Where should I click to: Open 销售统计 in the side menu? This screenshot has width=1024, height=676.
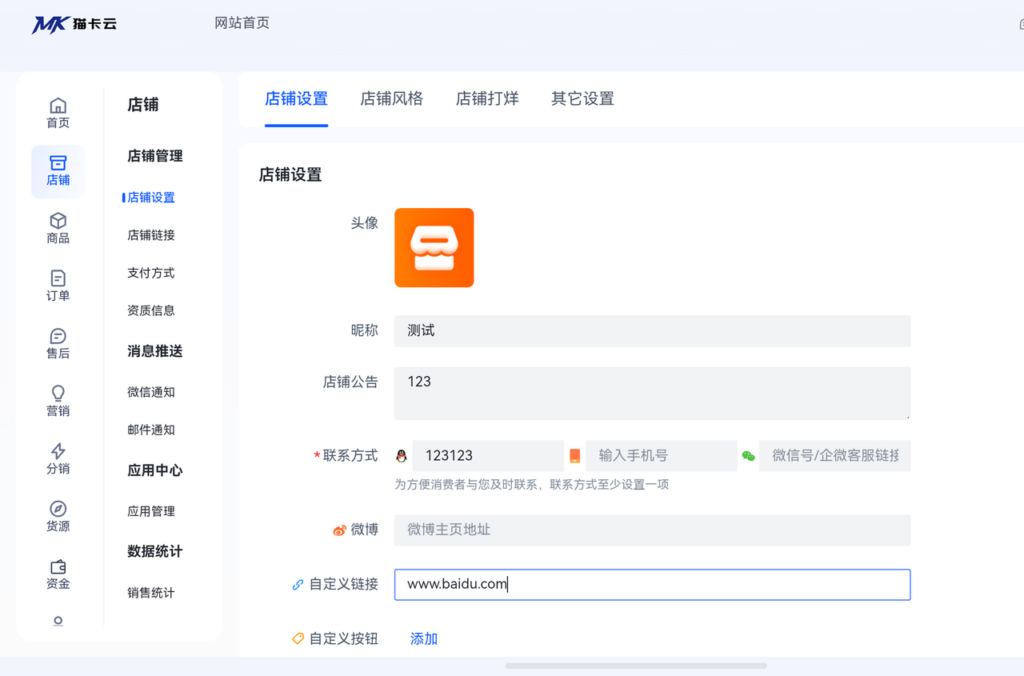coord(151,593)
